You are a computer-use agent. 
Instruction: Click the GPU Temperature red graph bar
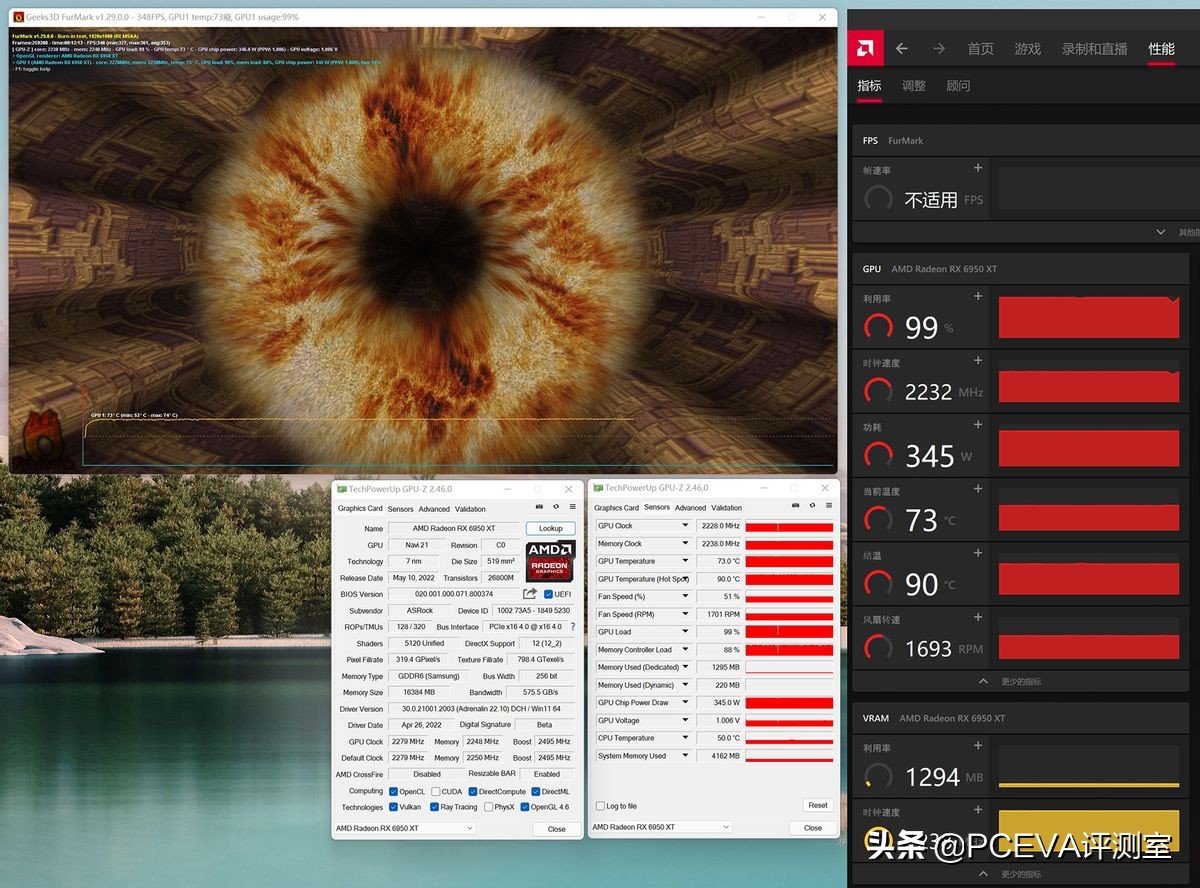[789, 562]
